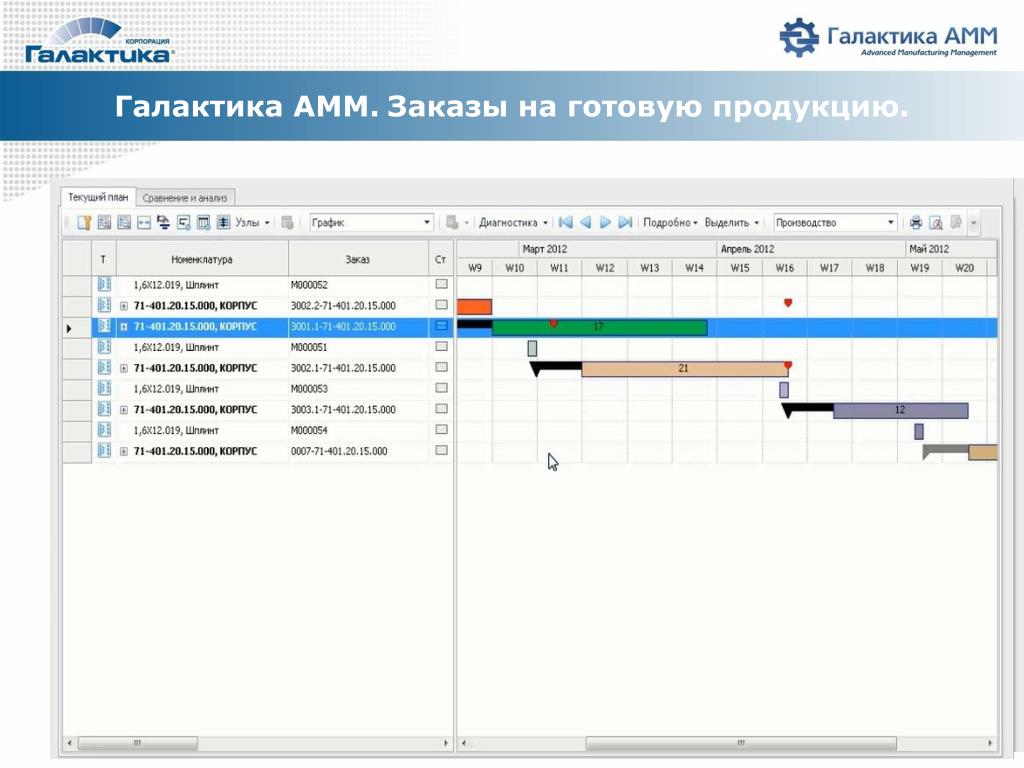Open the Производство combo box
The width and height of the screenshot is (1024, 768).
coord(835,223)
